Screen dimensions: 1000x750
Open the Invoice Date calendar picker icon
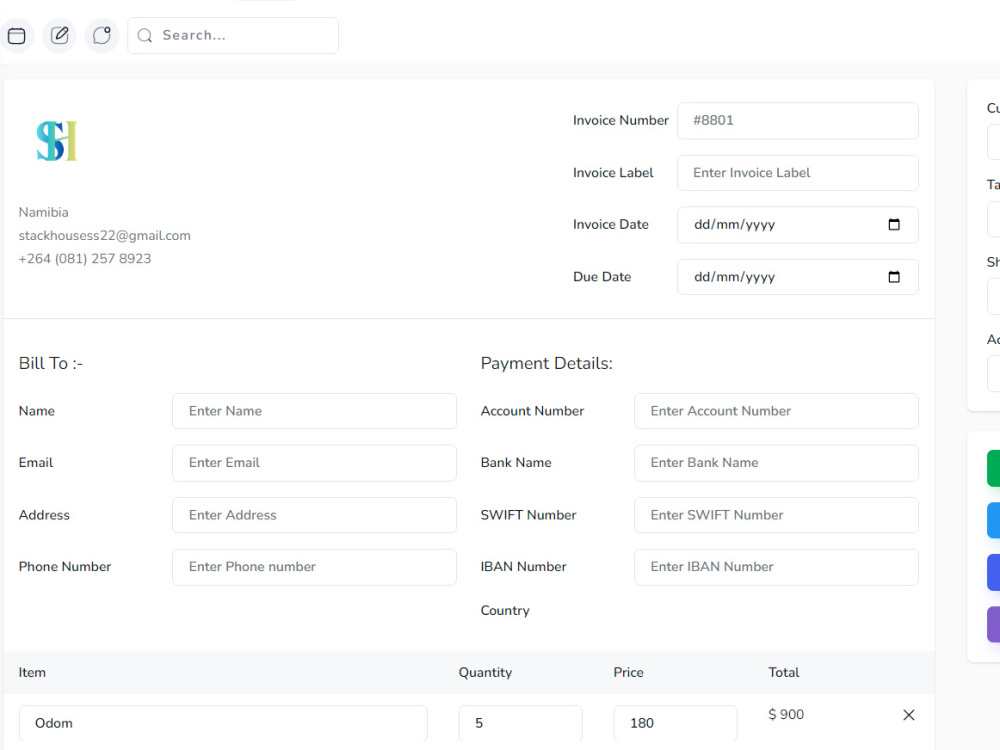tap(893, 224)
